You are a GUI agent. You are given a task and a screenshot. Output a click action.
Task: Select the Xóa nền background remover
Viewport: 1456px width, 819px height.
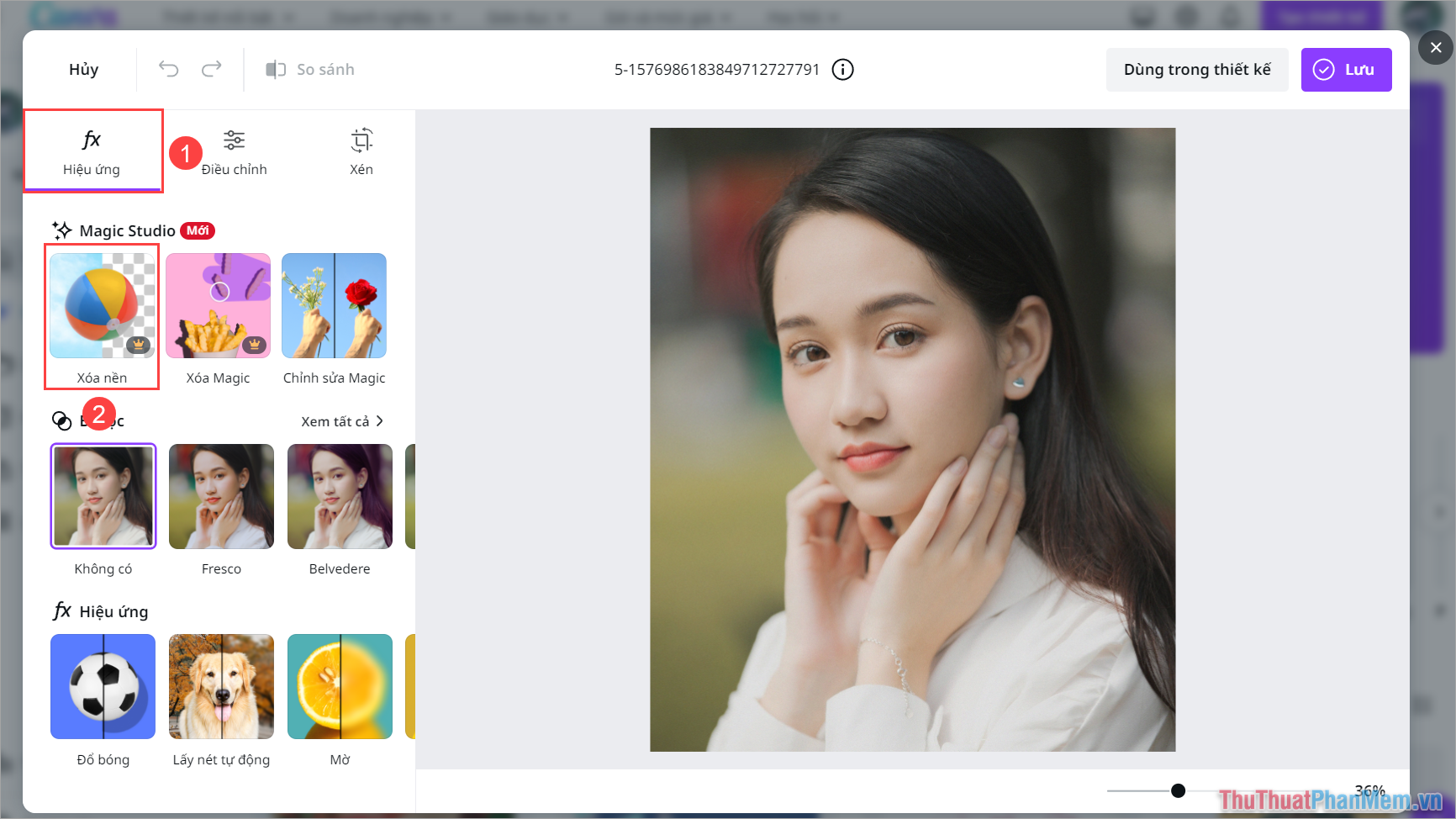pos(101,305)
